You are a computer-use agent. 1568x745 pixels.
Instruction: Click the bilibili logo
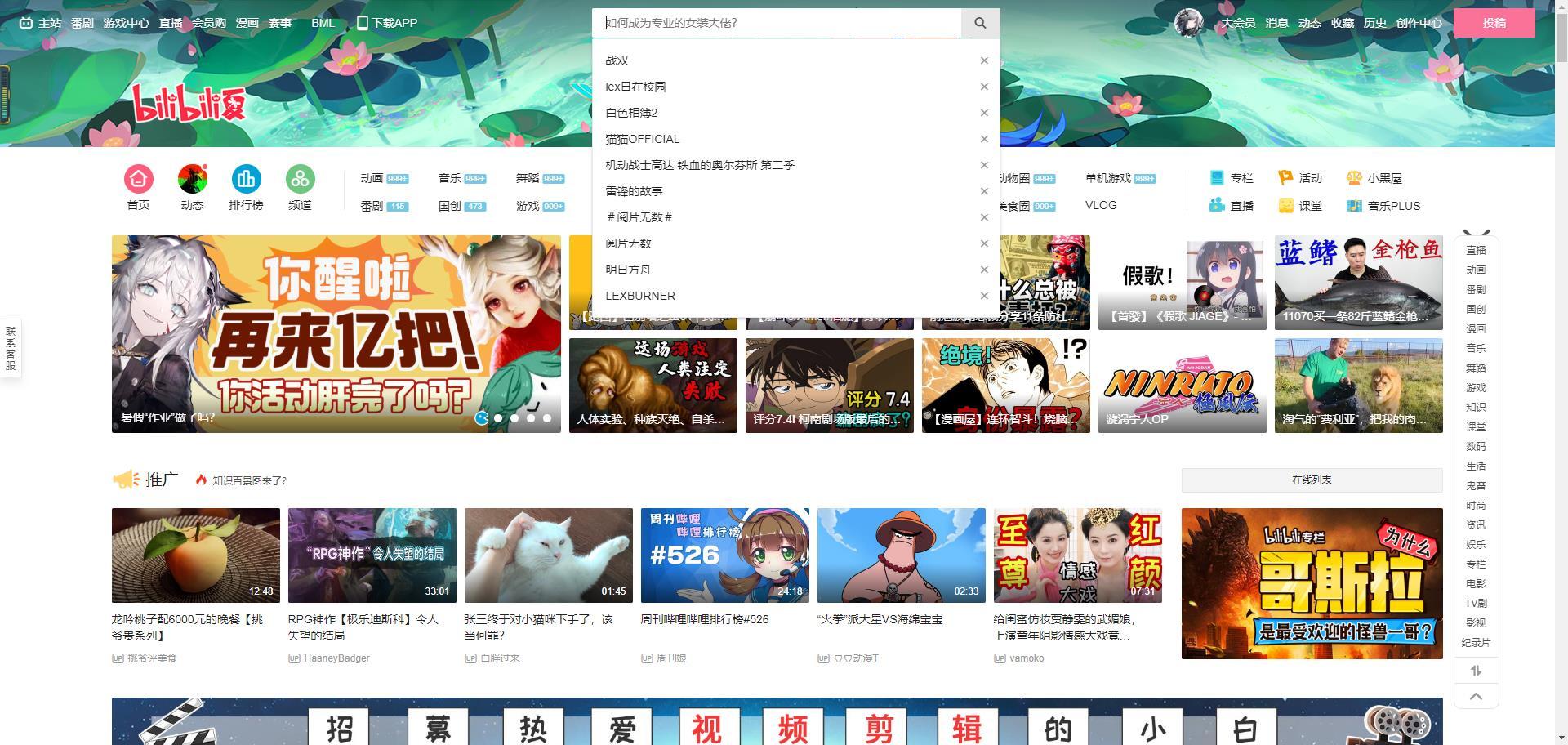pos(189,104)
